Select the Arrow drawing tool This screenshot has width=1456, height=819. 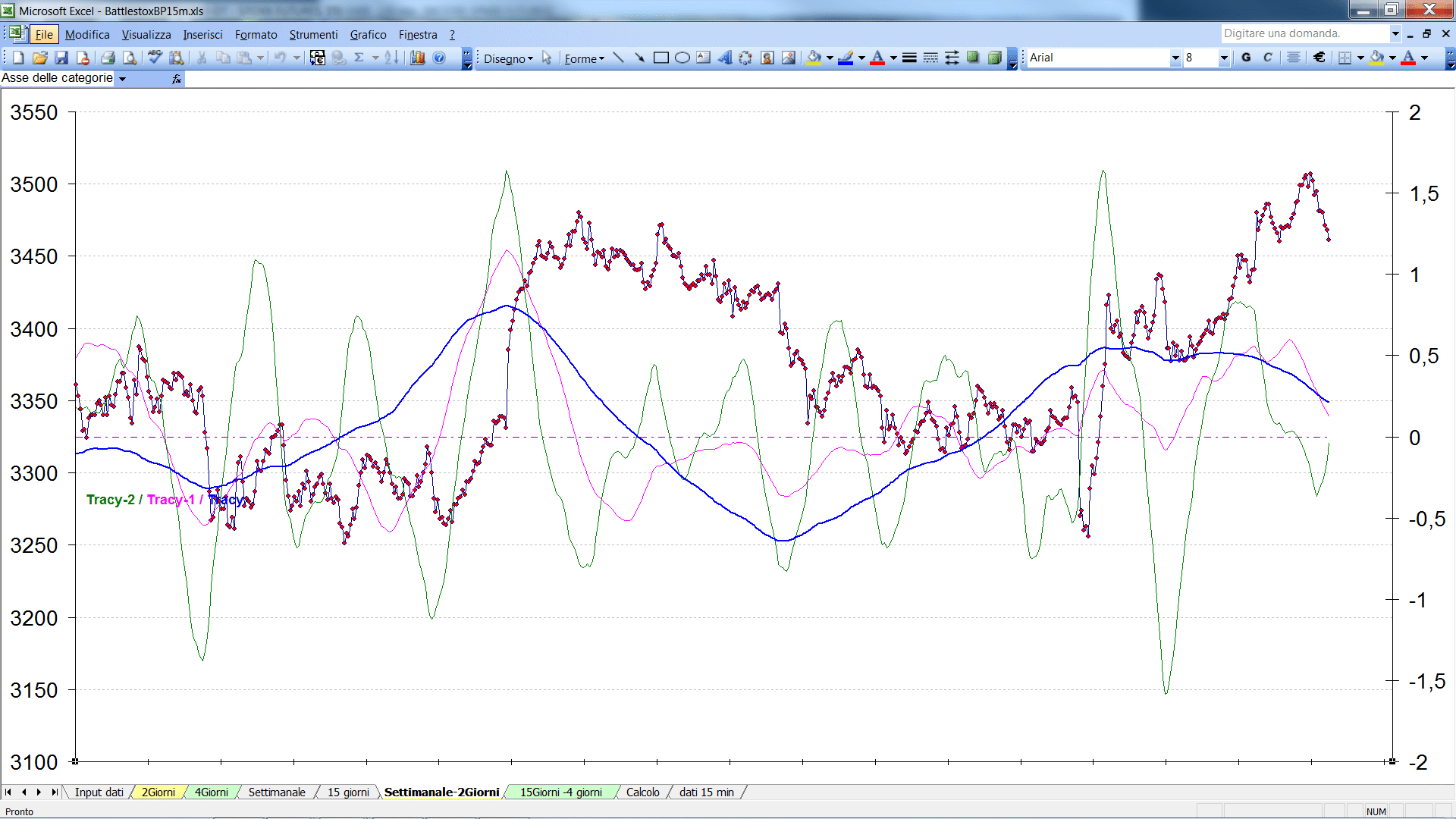639,58
